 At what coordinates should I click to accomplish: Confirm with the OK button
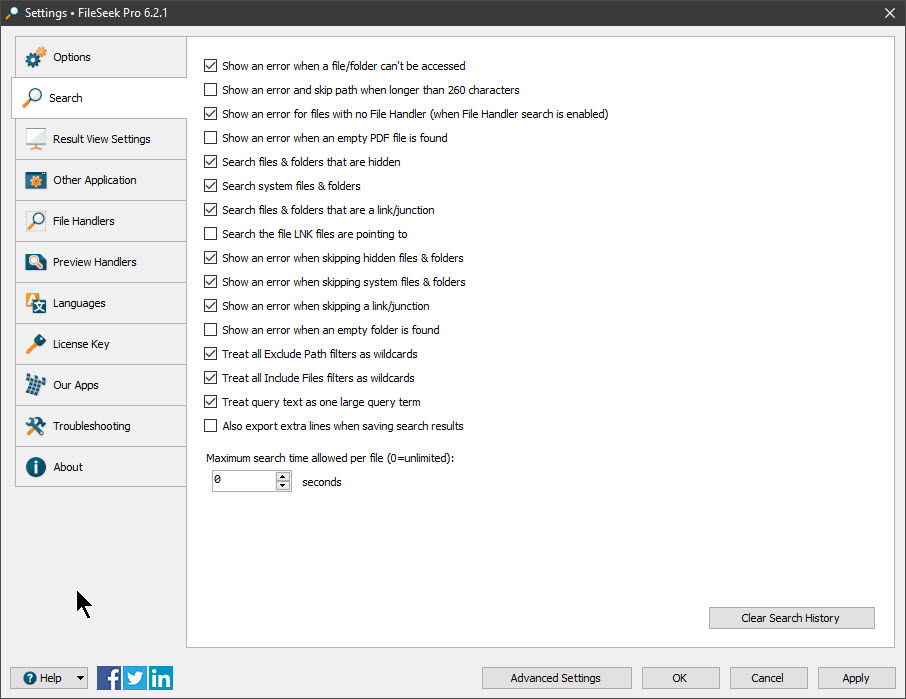click(x=681, y=678)
